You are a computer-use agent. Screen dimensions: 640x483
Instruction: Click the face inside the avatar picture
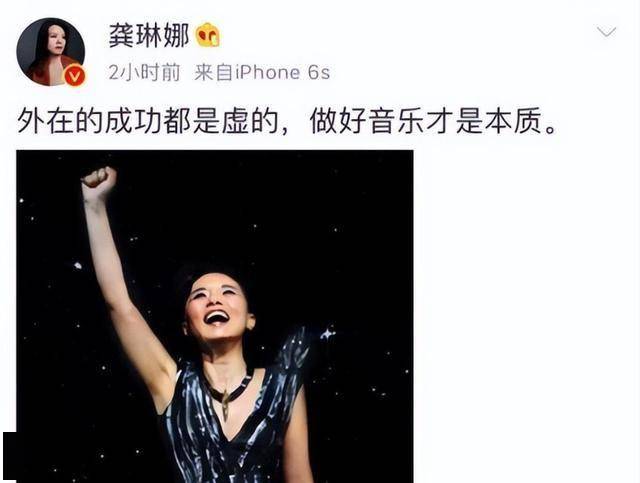[57, 40]
